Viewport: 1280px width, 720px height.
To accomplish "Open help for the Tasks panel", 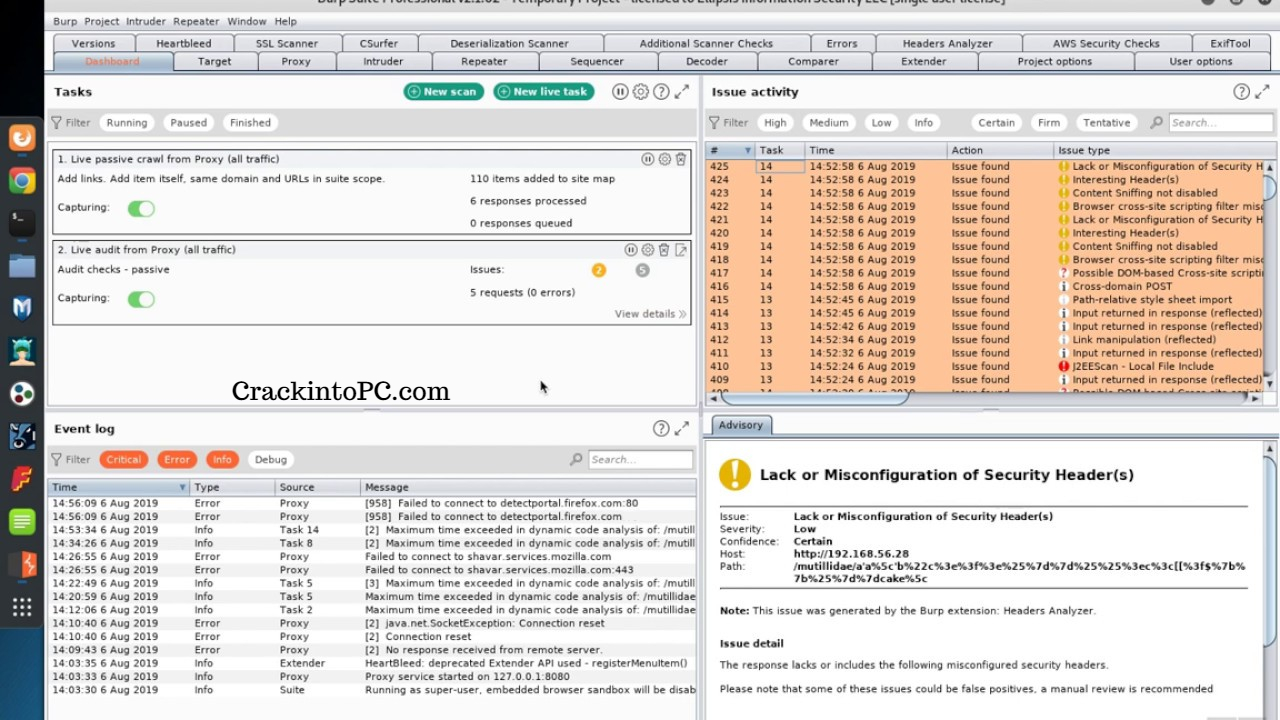I will tap(661, 92).
